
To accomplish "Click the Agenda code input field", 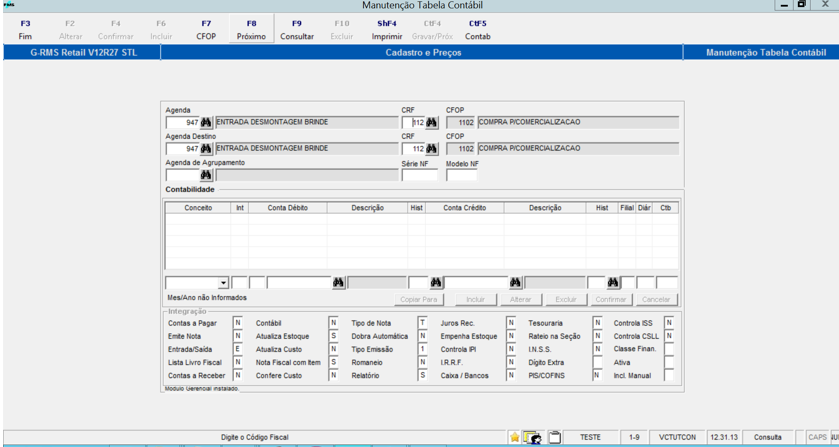I will click(x=182, y=123).
